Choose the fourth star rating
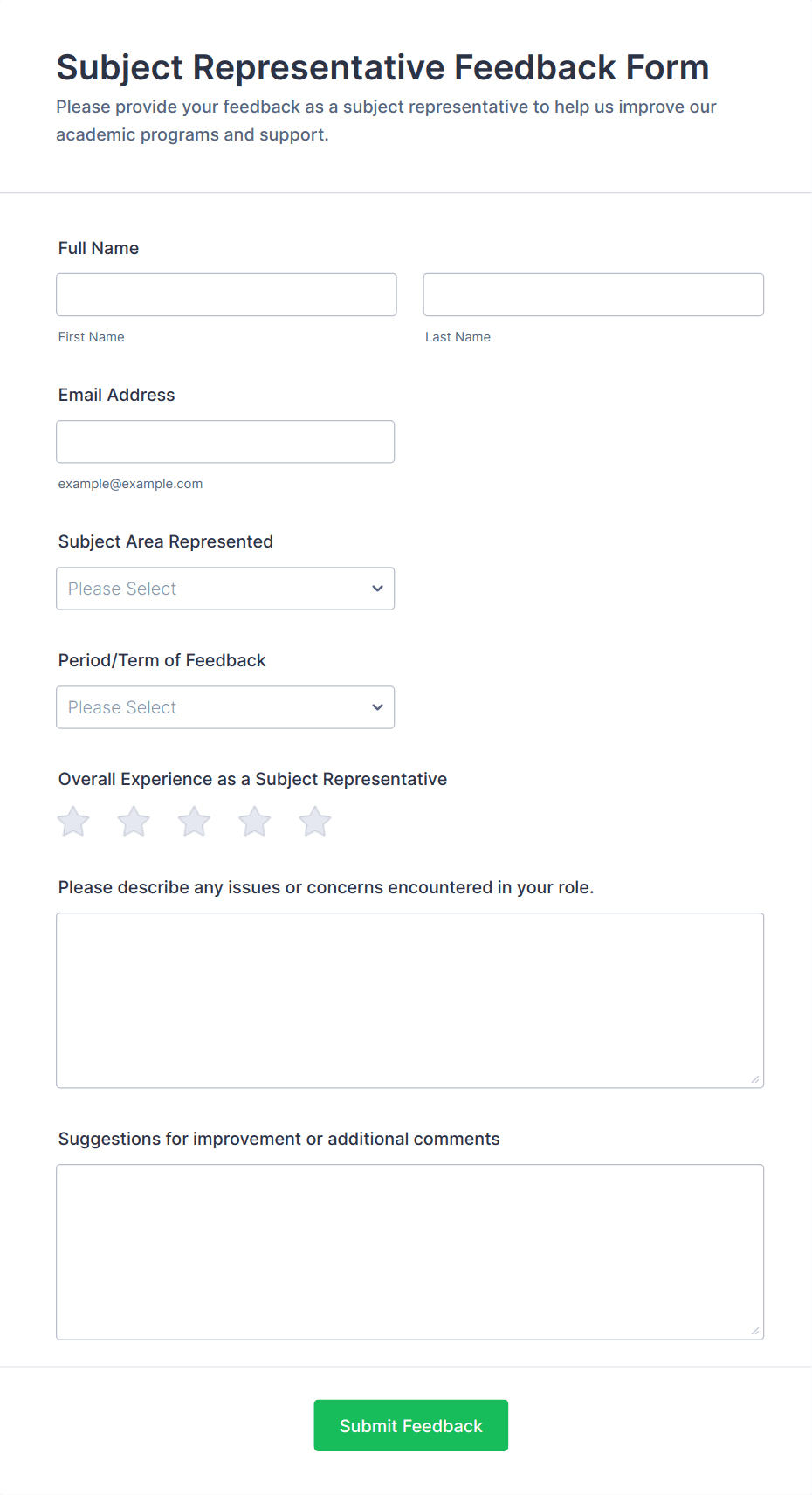The height and width of the screenshot is (1495, 812). [254, 822]
